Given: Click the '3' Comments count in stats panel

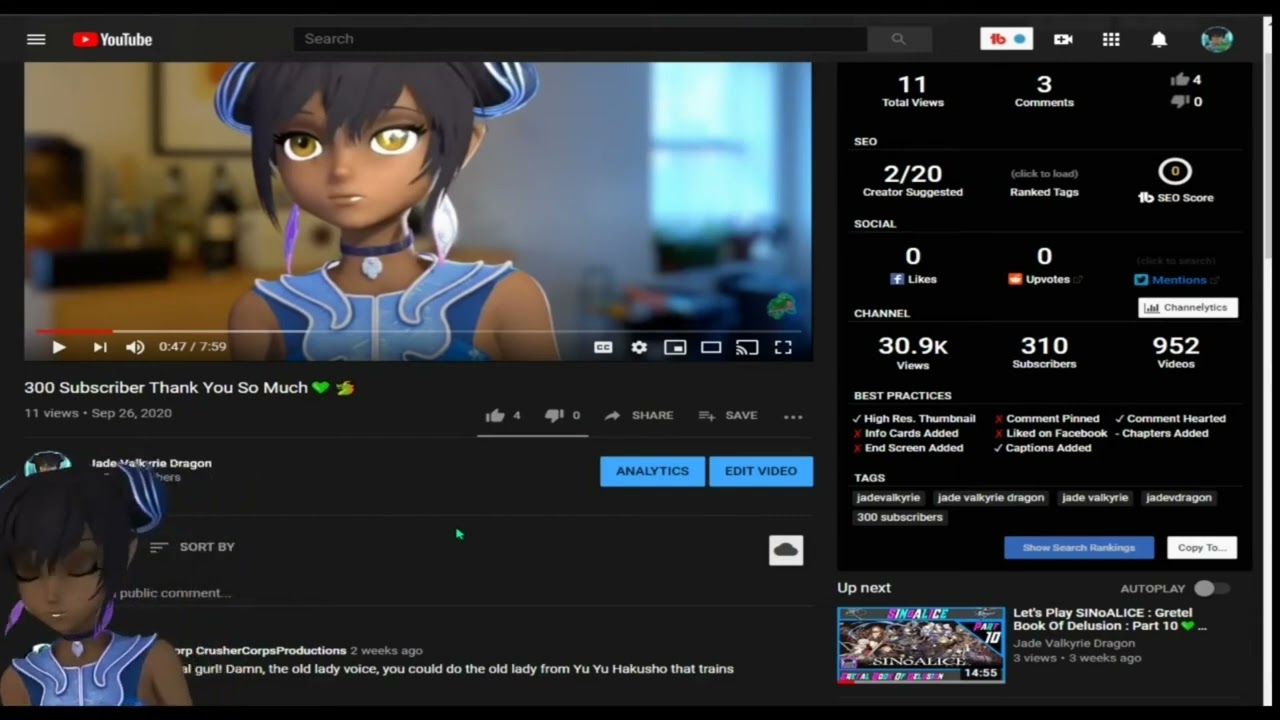Looking at the screenshot, I should pyautogui.click(x=1044, y=85).
